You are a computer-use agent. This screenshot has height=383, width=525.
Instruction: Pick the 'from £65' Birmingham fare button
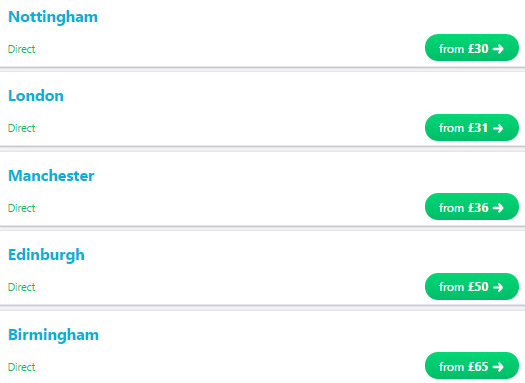472,366
